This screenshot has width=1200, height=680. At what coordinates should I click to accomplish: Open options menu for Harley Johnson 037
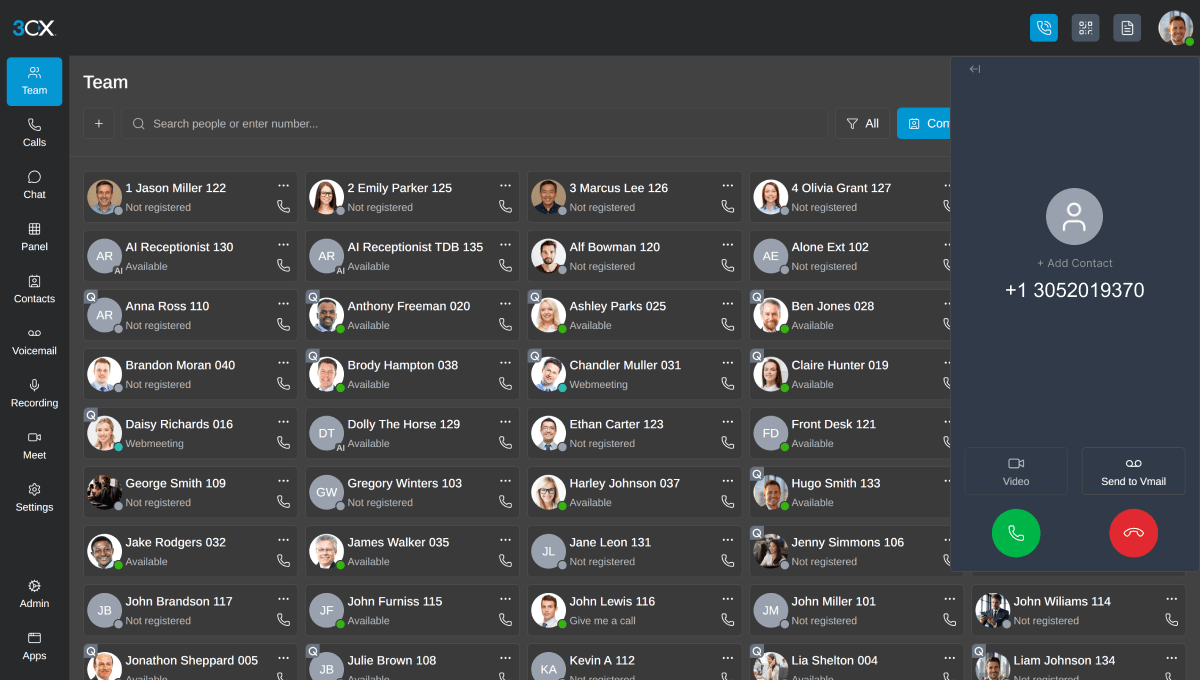pyautogui.click(x=727, y=481)
